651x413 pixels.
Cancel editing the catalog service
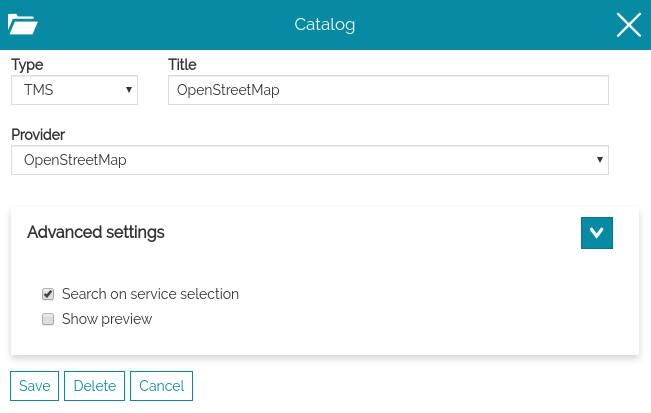point(161,386)
